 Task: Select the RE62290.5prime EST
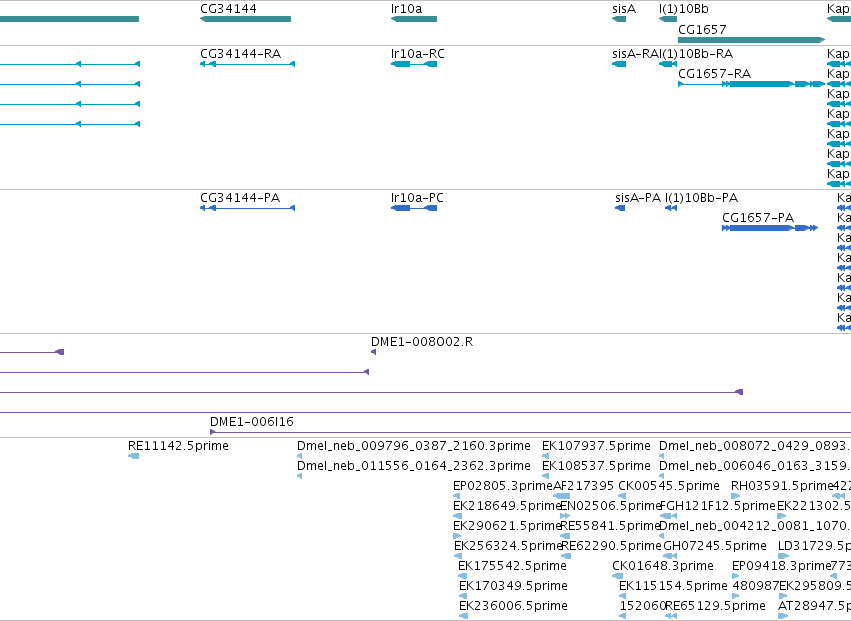tap(566, 556)
